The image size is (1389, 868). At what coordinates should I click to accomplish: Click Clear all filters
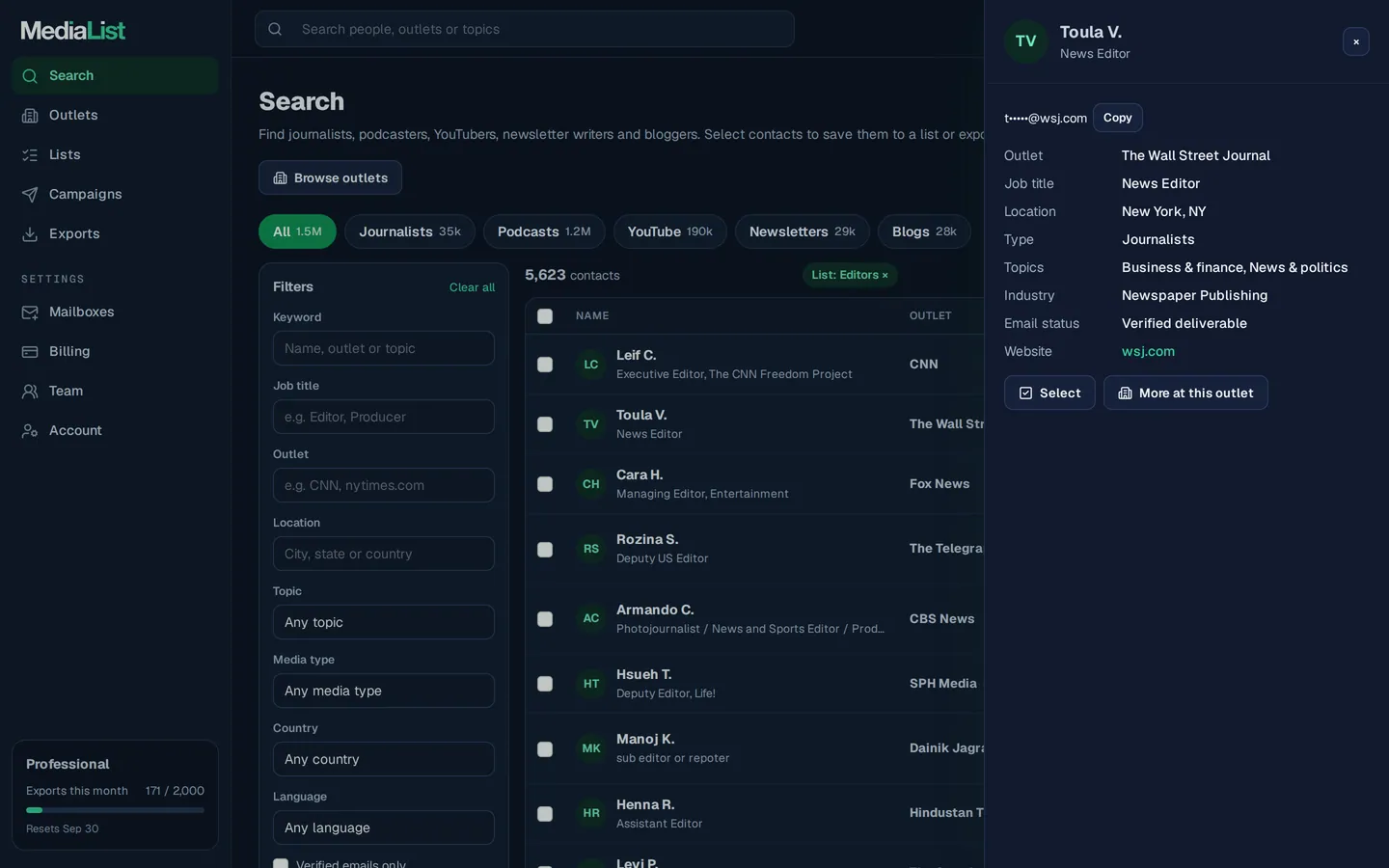[472, 287]
